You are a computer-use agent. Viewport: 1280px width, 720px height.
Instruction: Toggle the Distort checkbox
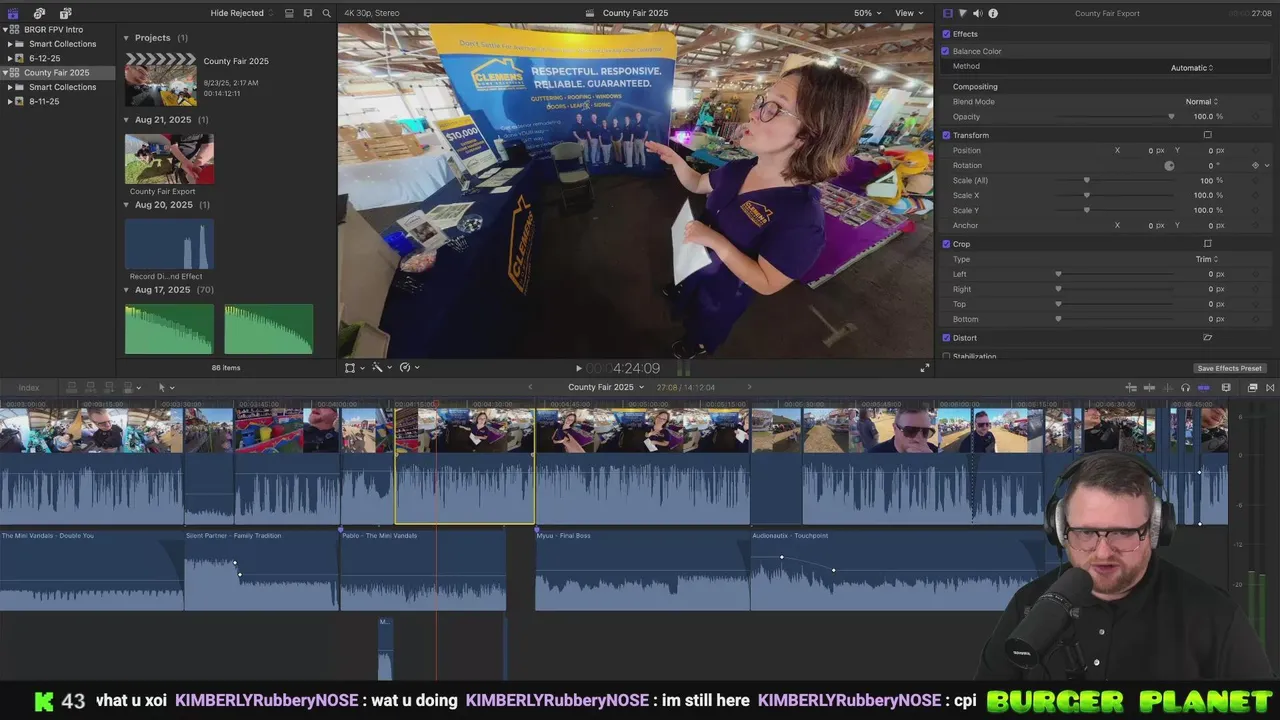pos(946,338)
